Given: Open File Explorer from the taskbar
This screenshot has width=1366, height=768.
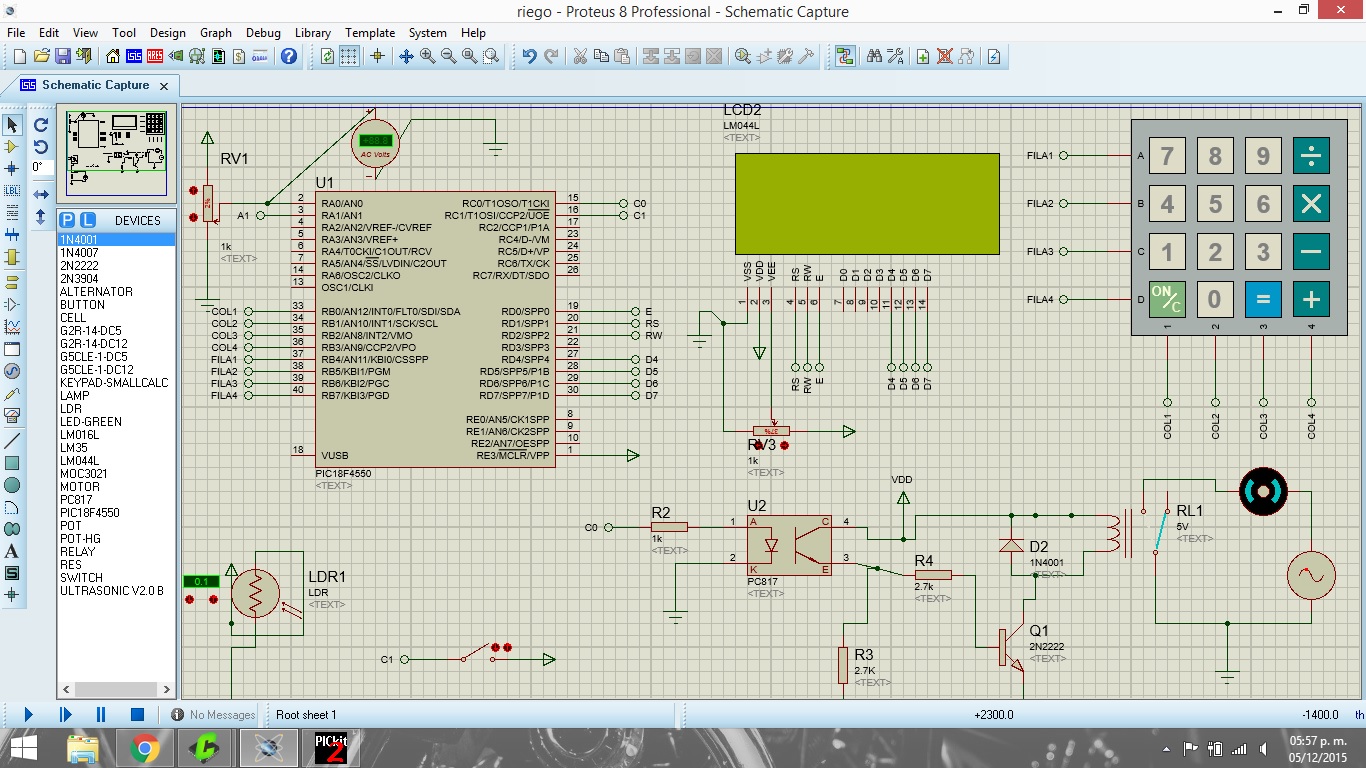Looking at the screenshot, I should pos(82,748).
